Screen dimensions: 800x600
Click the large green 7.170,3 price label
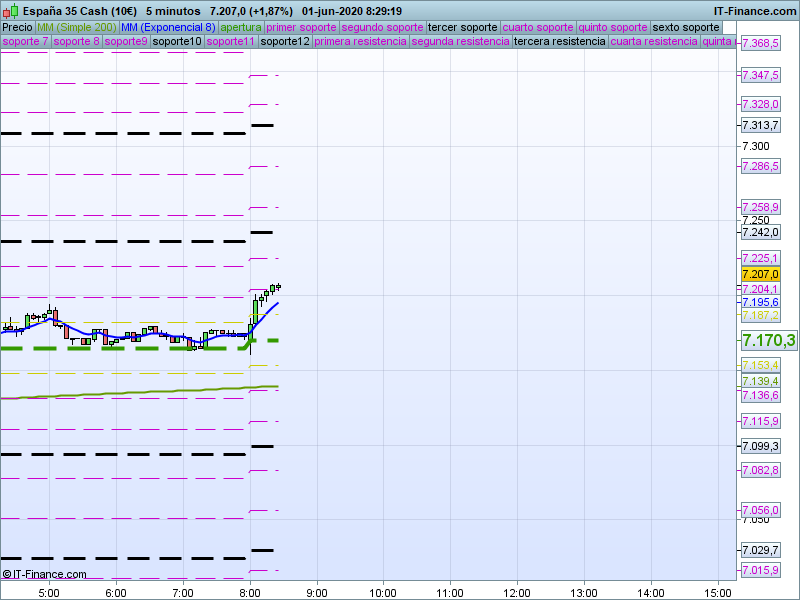[x=768, y=341]
